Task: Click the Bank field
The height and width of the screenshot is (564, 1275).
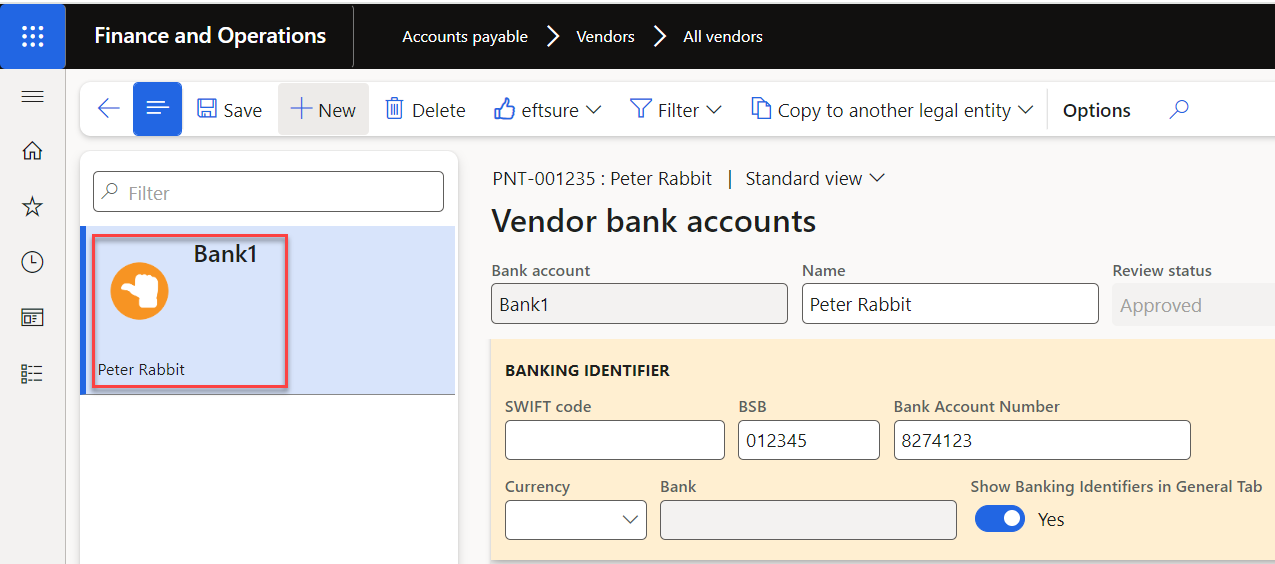Action: point(808,520)
